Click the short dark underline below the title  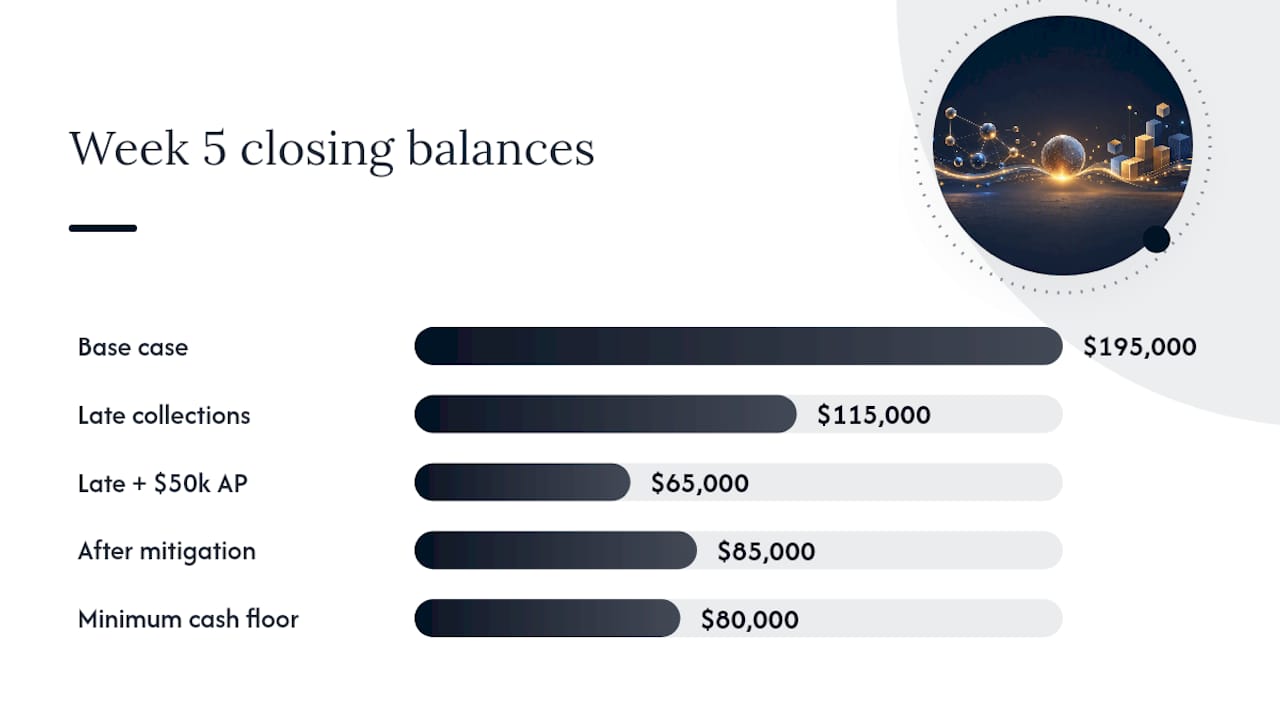pyautogui.click(x=103, y=228)
